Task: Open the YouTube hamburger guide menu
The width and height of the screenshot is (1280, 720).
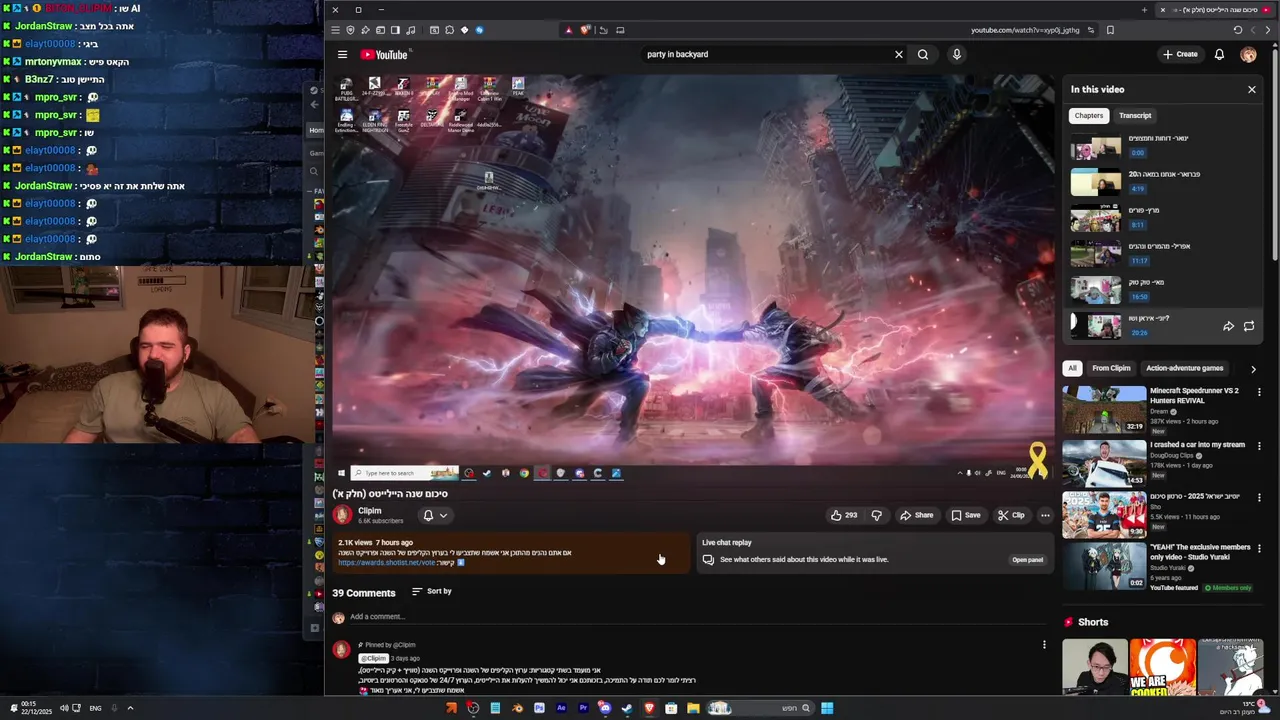Action: coord(342,55)
